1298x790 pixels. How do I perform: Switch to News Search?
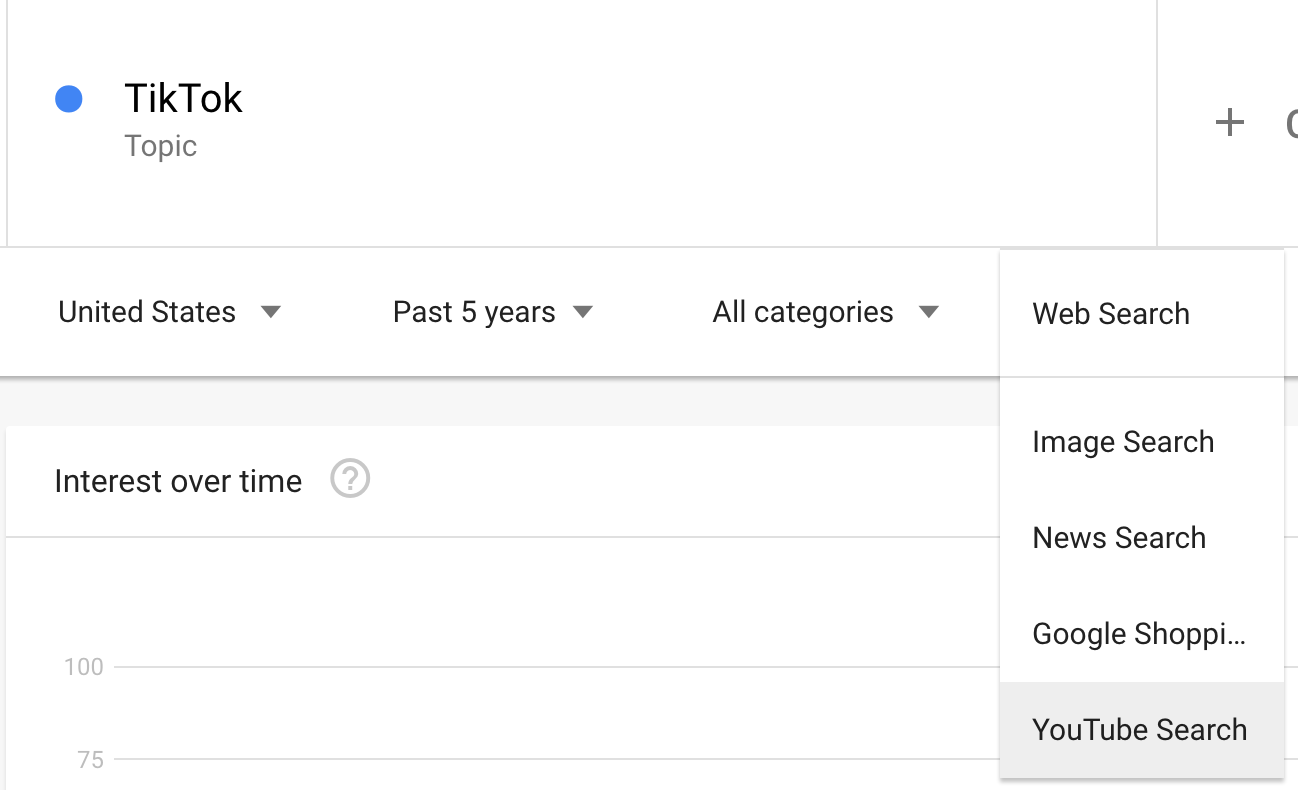(x=1118, y=538)
